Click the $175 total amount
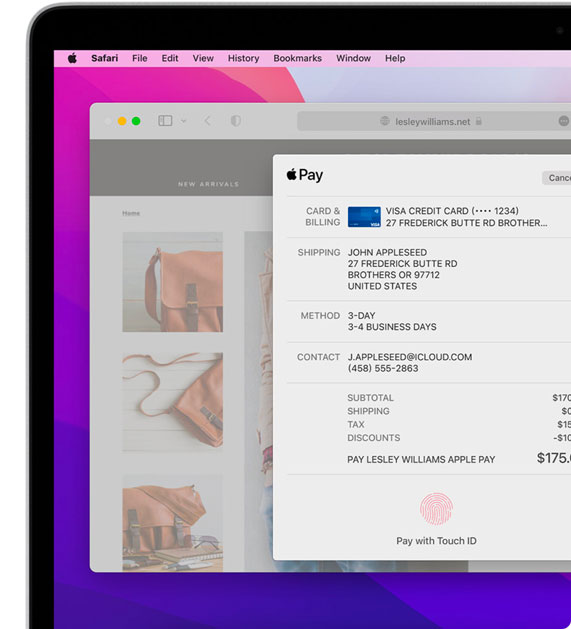571x629 pixels. [554, 458]
